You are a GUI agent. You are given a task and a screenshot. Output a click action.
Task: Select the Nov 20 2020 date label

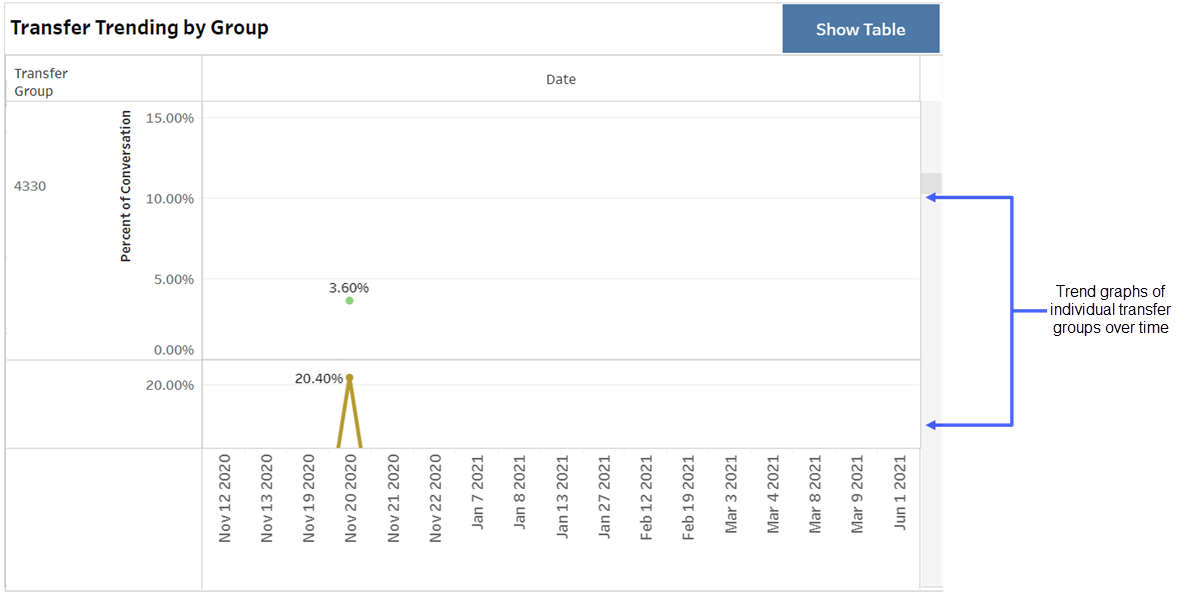351,500
